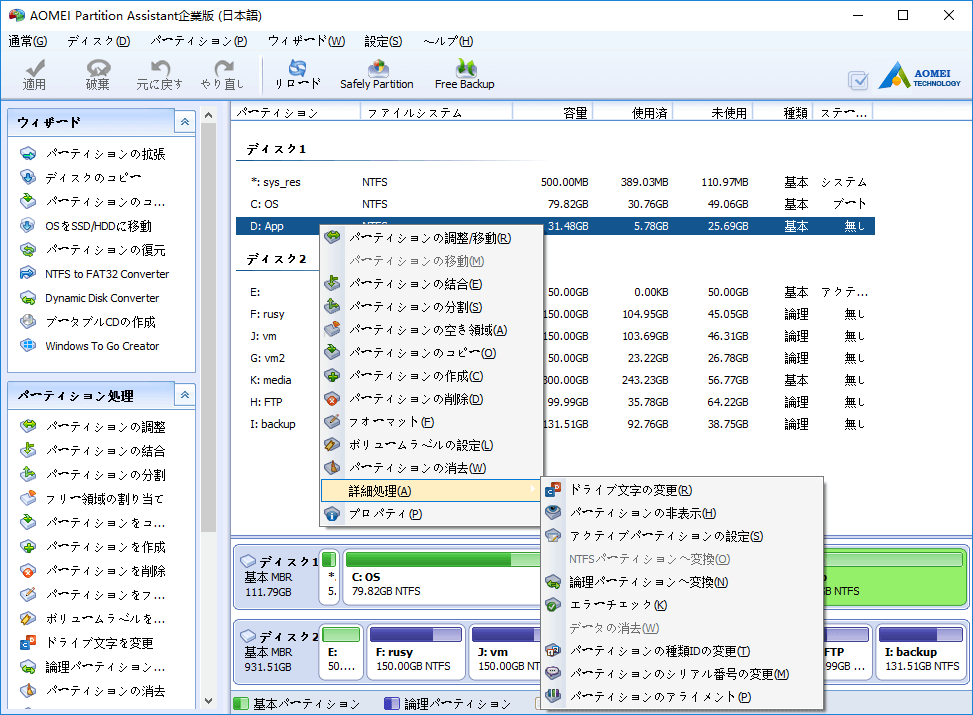Click the Dynamic Disk Converter icon
The width and height of the screenshot is (973, 715).
pyautogui.click(x=28, y=298)
